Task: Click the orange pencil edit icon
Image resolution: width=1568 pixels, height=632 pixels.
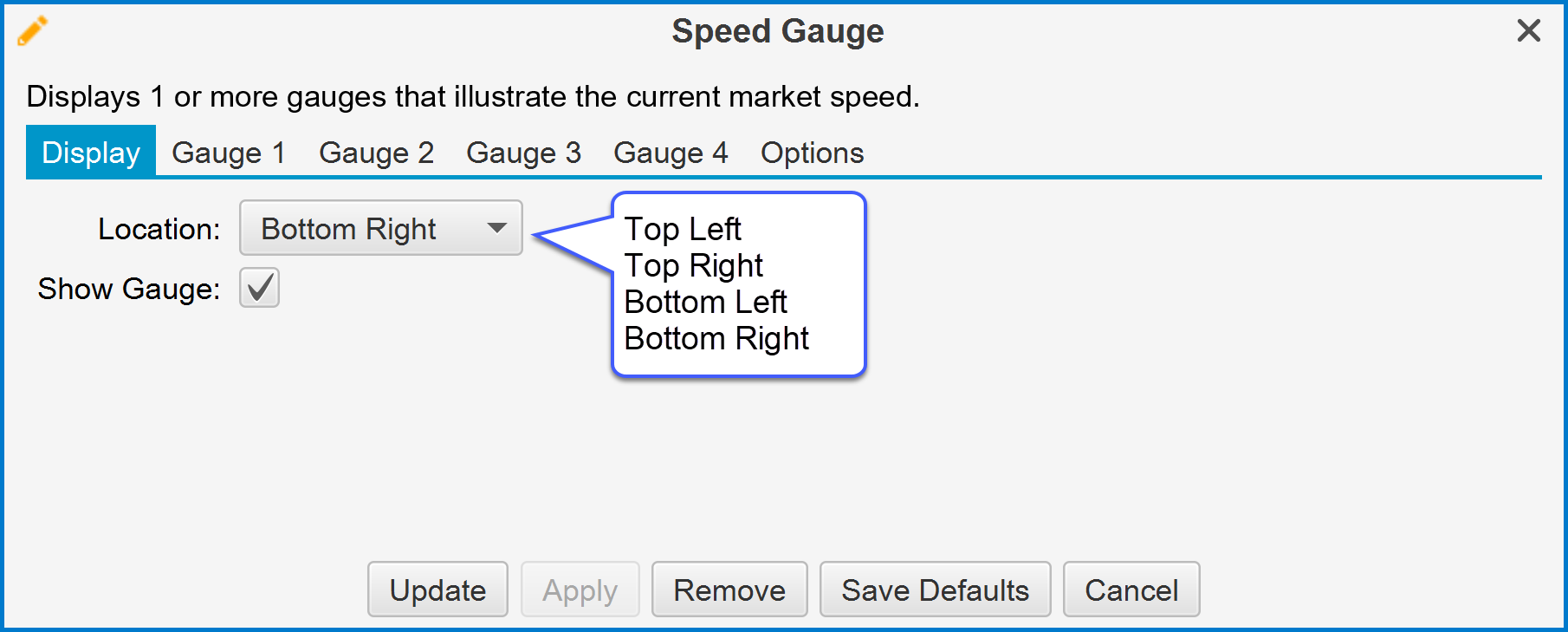Action: 32,31
